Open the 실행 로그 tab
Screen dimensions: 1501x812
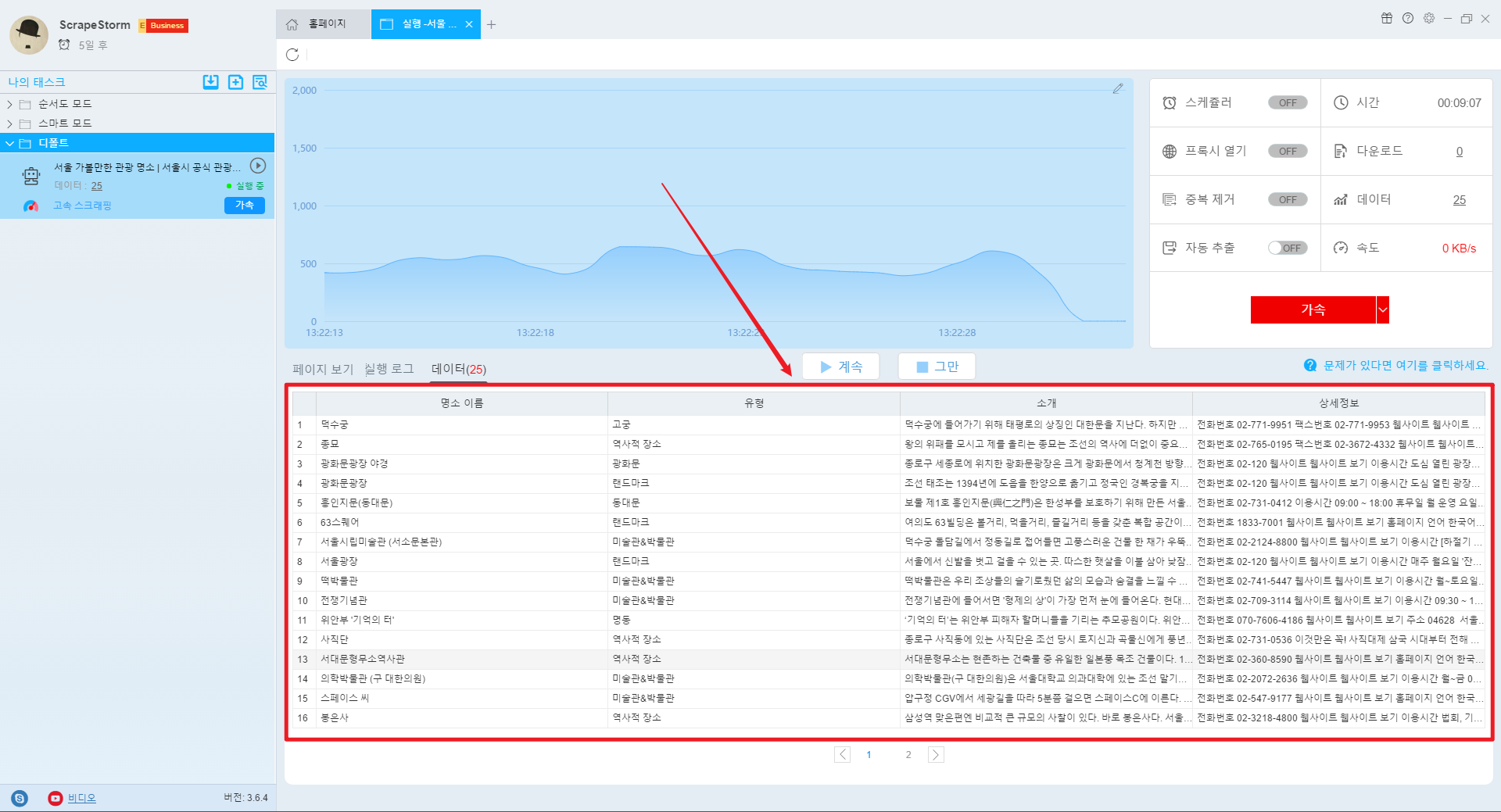(x=389, y=369)
